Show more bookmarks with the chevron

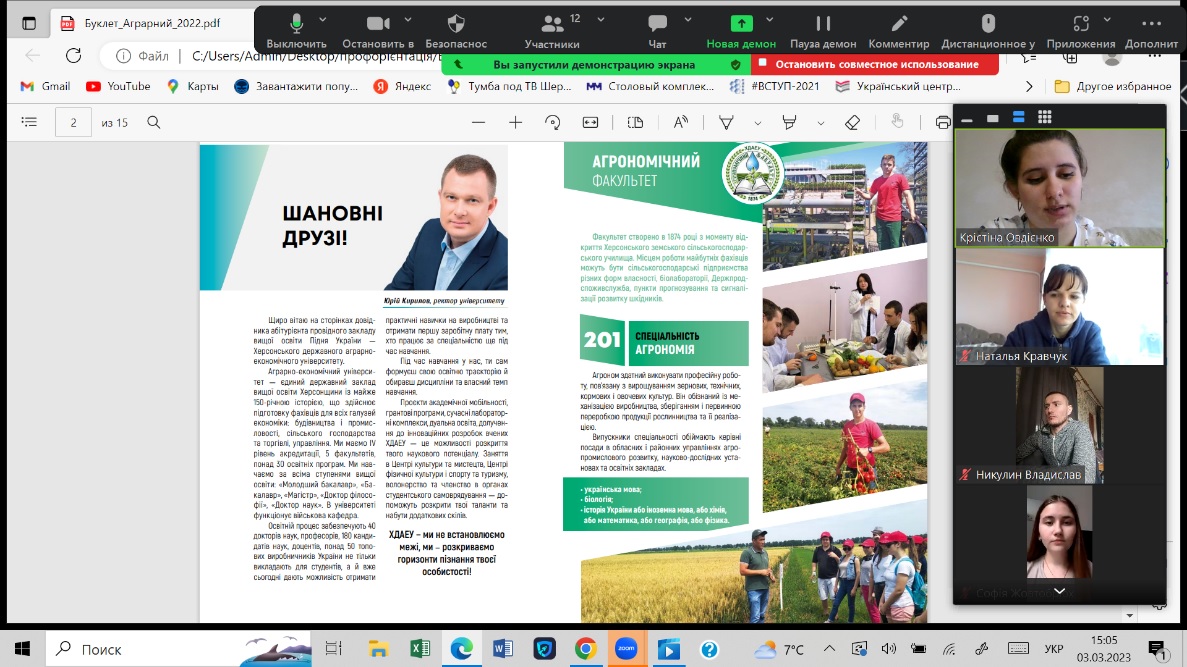tap(1029, 86)
